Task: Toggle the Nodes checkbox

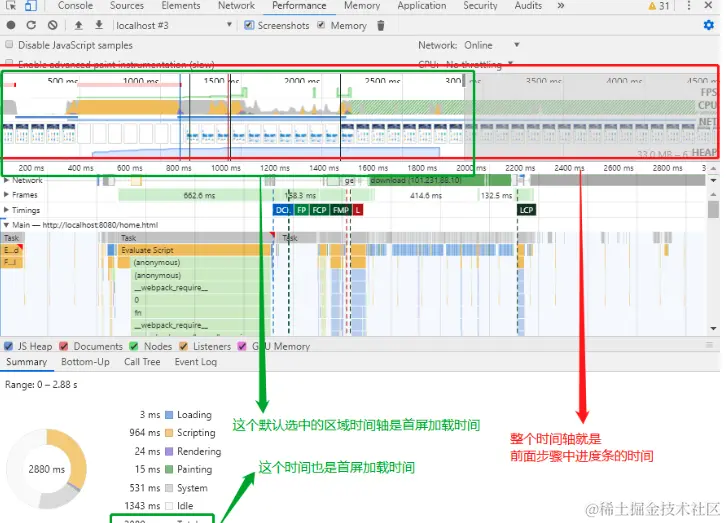Action: click(134, 346)
